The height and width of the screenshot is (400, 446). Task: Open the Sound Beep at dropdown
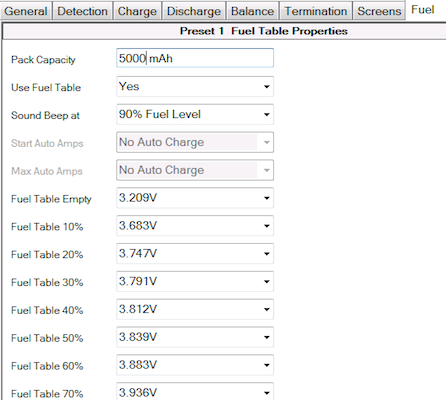pos(195,114)
